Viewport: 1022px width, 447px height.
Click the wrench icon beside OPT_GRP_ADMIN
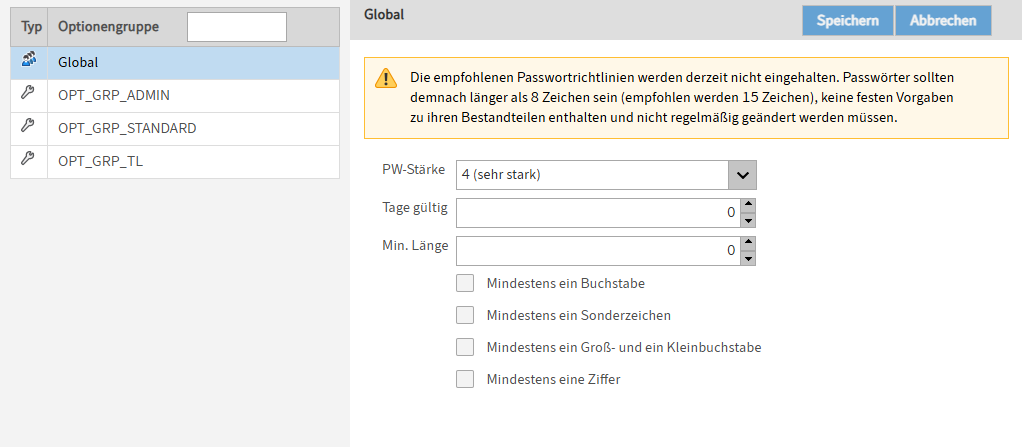(28, 94)
